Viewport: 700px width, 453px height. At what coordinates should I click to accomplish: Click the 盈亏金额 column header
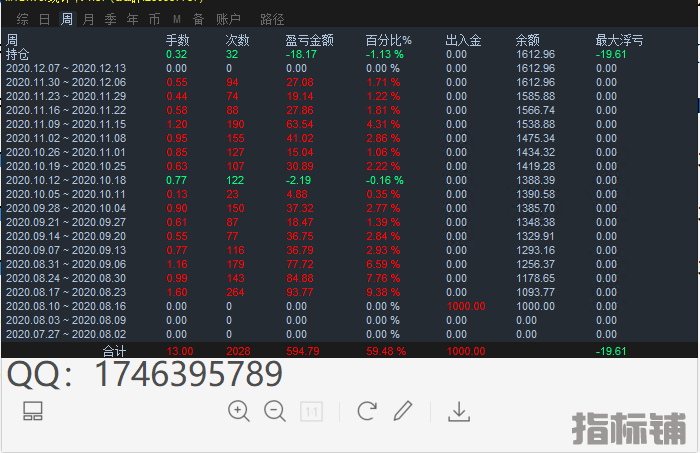(309, 40)
